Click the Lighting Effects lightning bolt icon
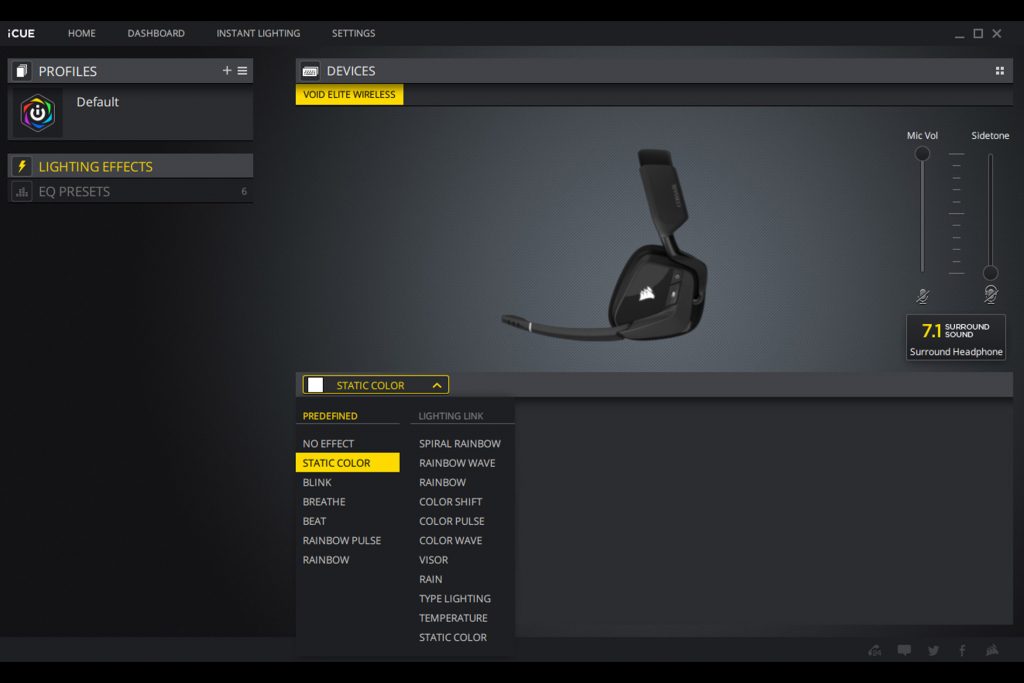1024x683 pixels. (x=22, y=167)
